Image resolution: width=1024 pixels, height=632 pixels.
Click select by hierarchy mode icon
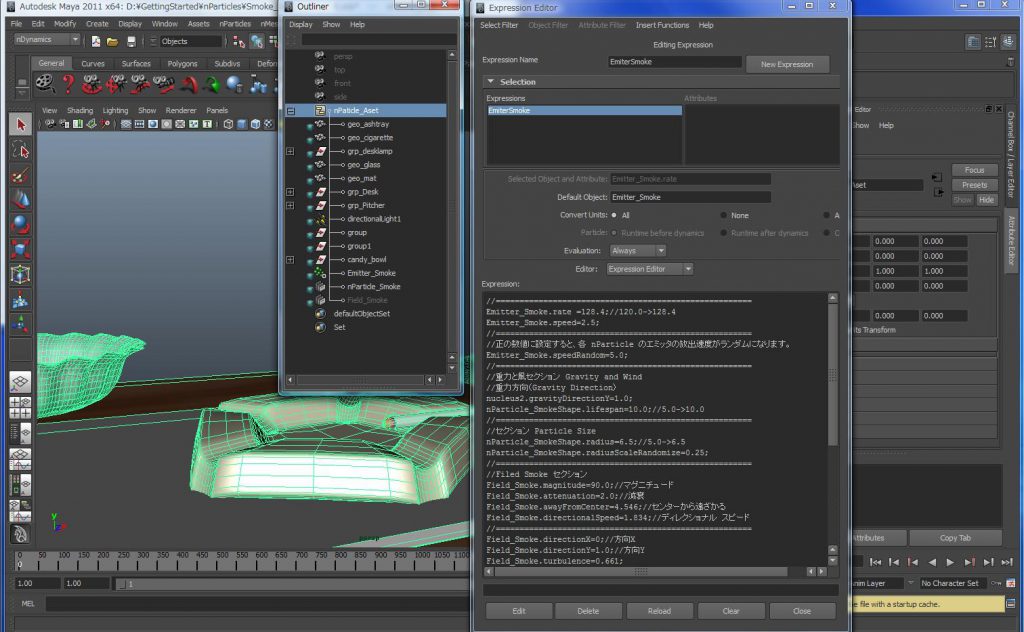tap(239, 41)
